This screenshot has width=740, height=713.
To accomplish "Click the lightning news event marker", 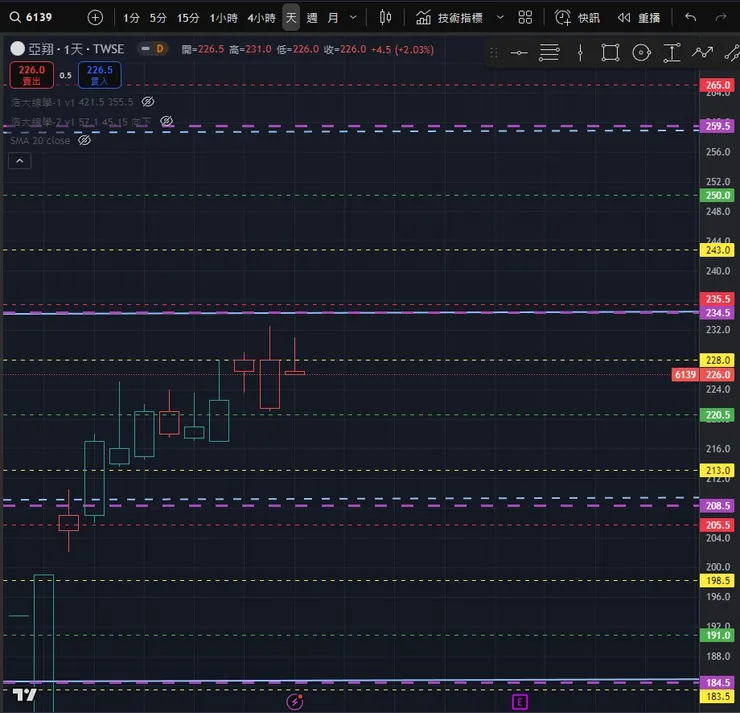I will (x=294, y=702).
